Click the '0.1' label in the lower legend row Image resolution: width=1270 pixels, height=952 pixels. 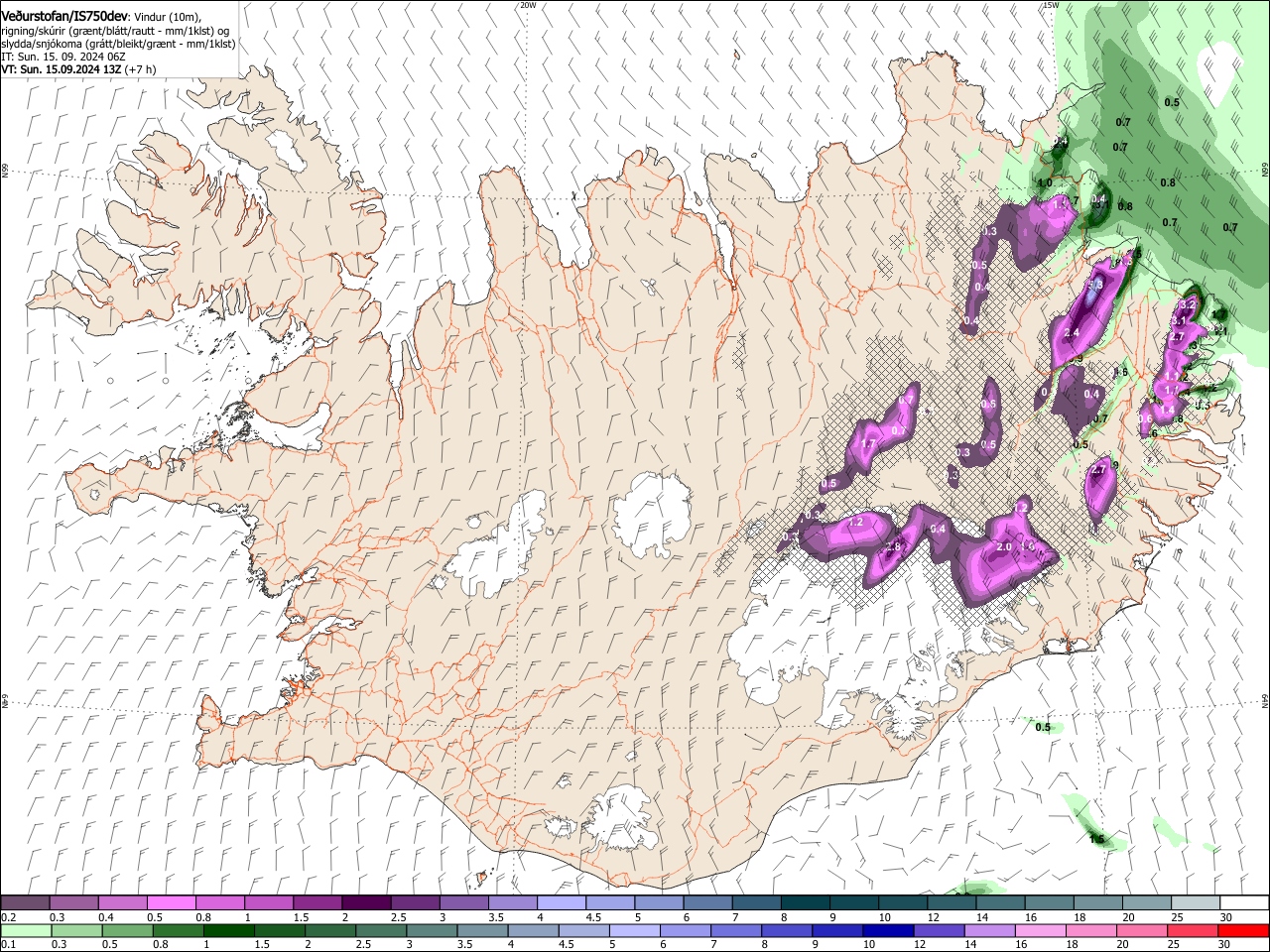click(x=8, y=945)
